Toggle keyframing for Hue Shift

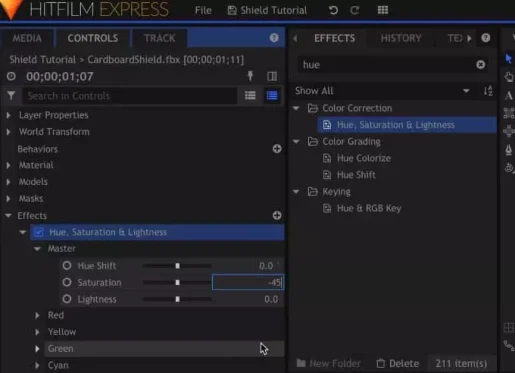pyautogui.click(x=67, y=266)
